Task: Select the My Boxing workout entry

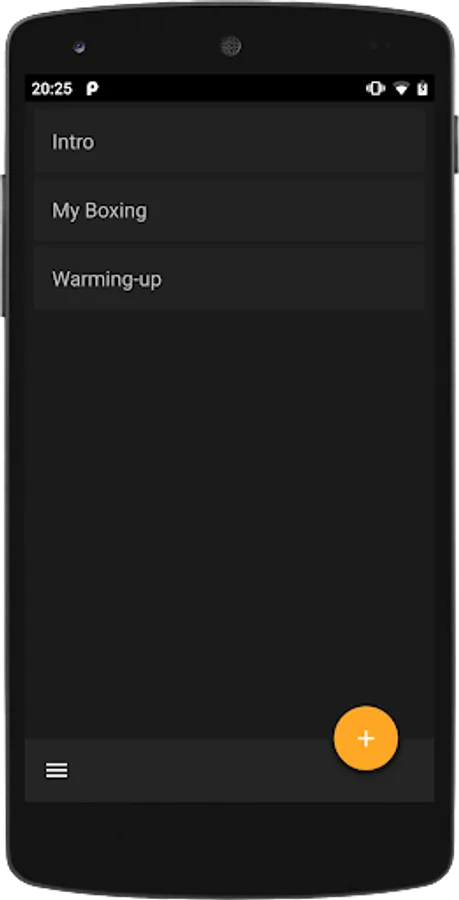Action: (x=230, y=210)
